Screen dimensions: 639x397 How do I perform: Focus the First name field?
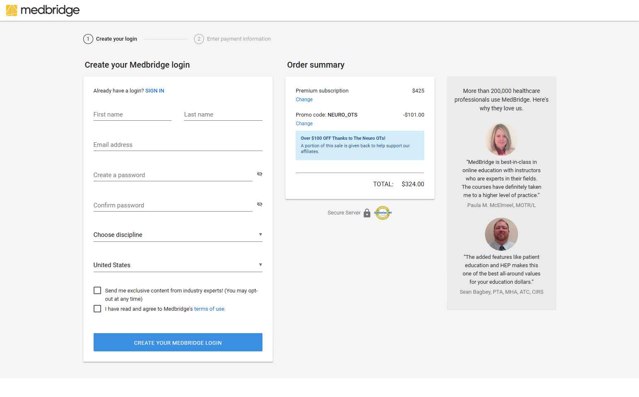pyautogui.click(x=132, y=115)
